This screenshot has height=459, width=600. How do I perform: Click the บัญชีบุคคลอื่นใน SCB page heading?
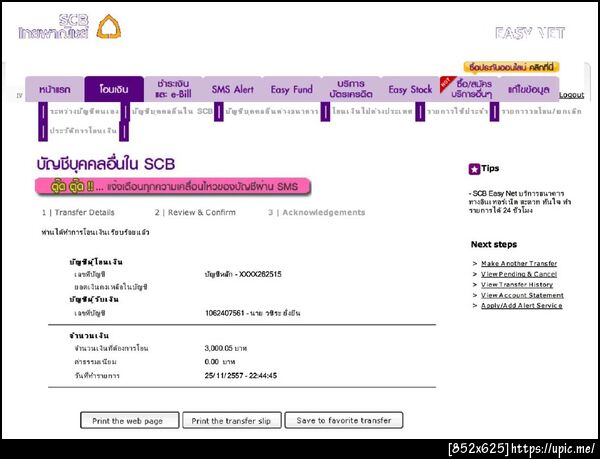106,164
